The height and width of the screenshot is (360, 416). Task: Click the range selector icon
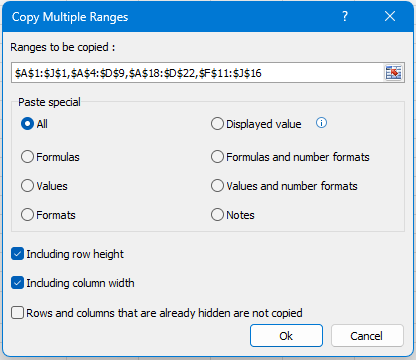pos(393,73)
